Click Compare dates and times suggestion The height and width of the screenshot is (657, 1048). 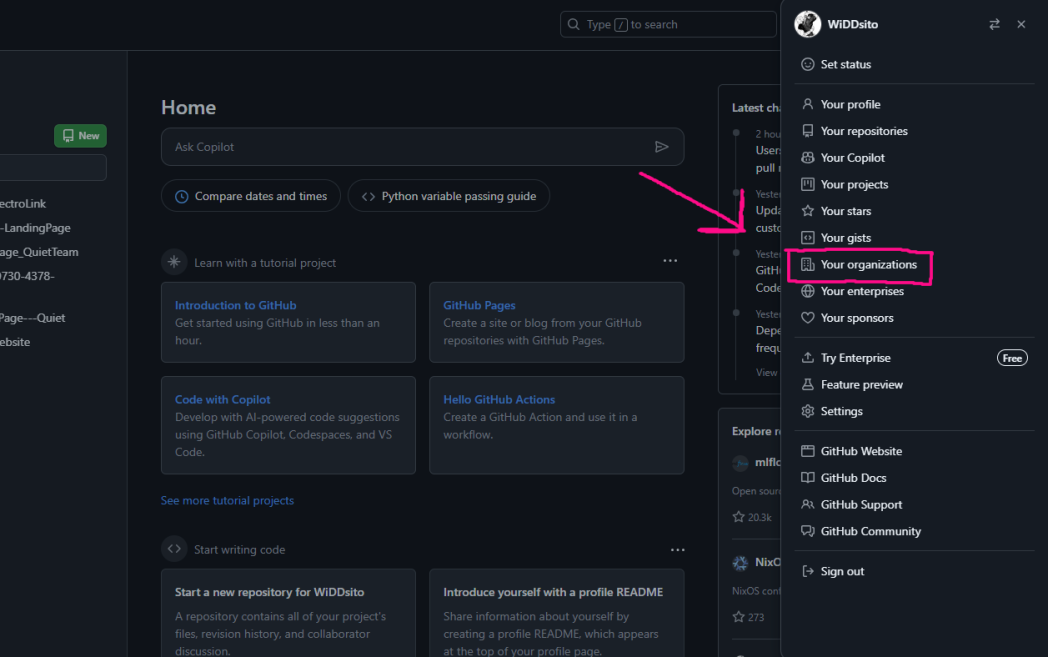point(251,196)
